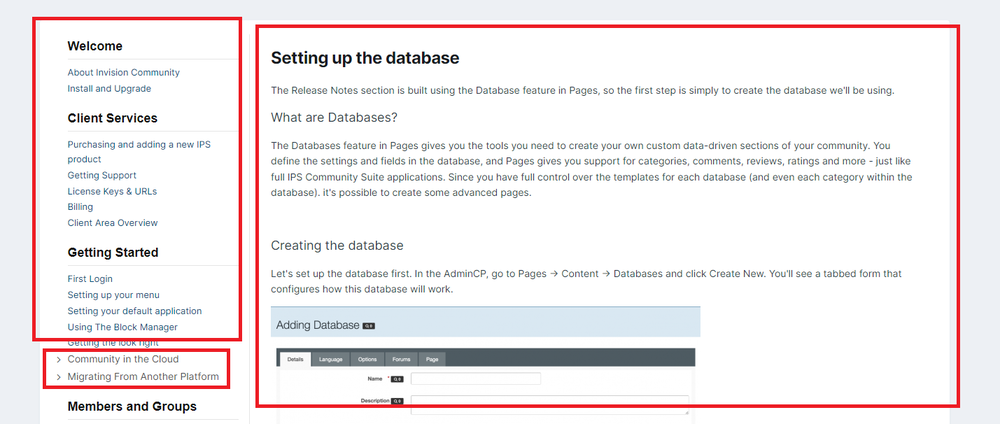Open the Getting Support link
The image size is (1000, 424).
pos(102,175)
